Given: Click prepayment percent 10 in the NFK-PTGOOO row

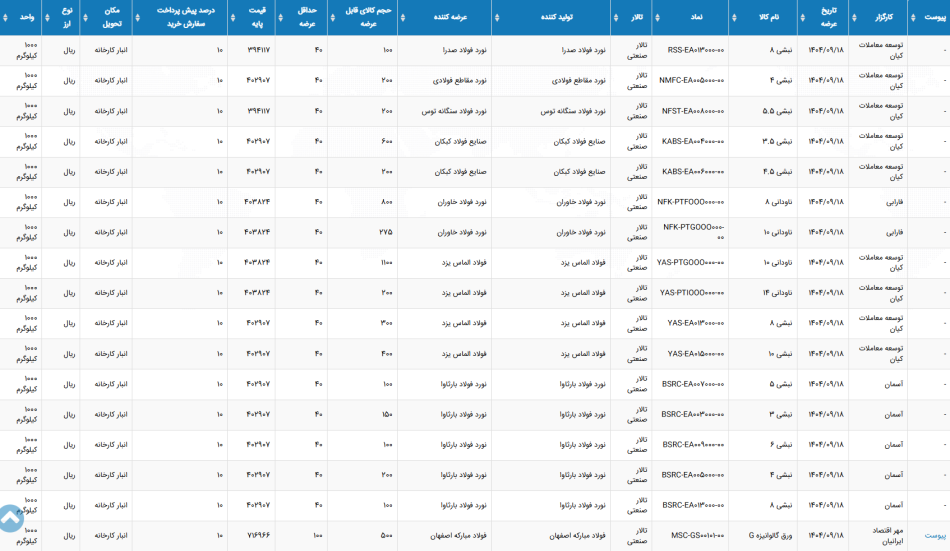Looking at the screenshot, I should pyautogui.click(x=219, y=232).
